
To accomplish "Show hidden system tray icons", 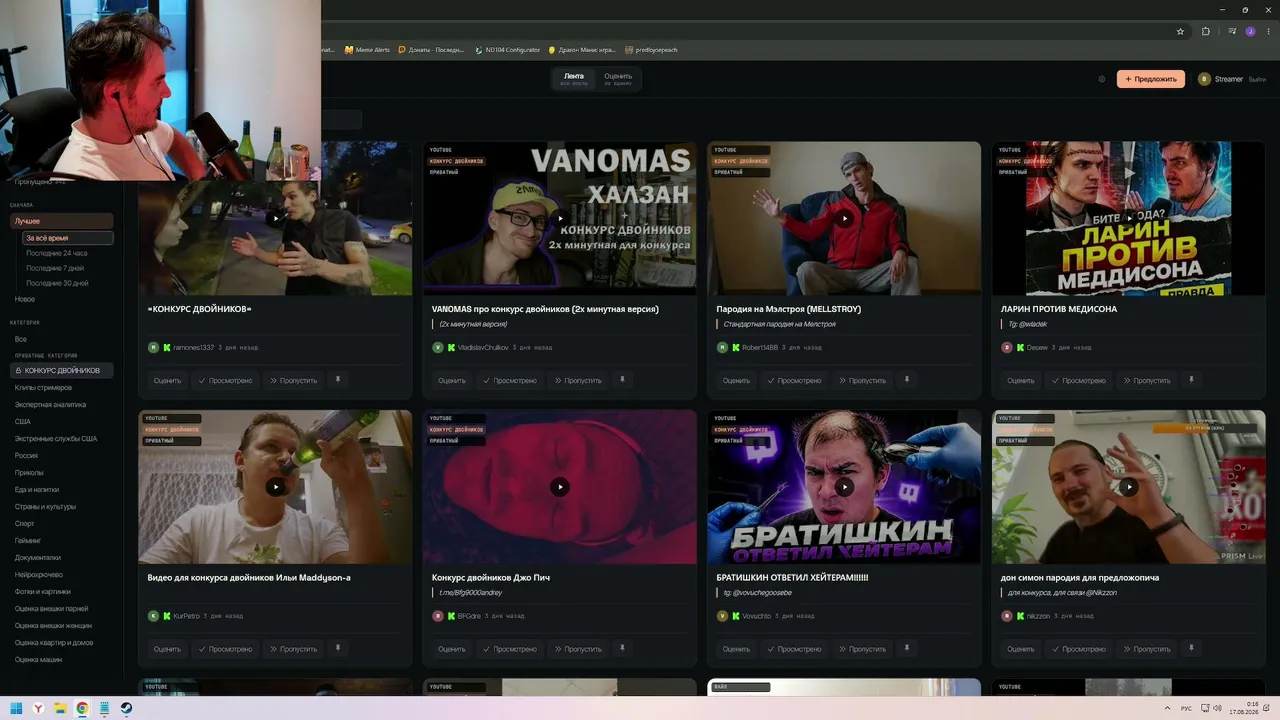I will click(1166, 708).
